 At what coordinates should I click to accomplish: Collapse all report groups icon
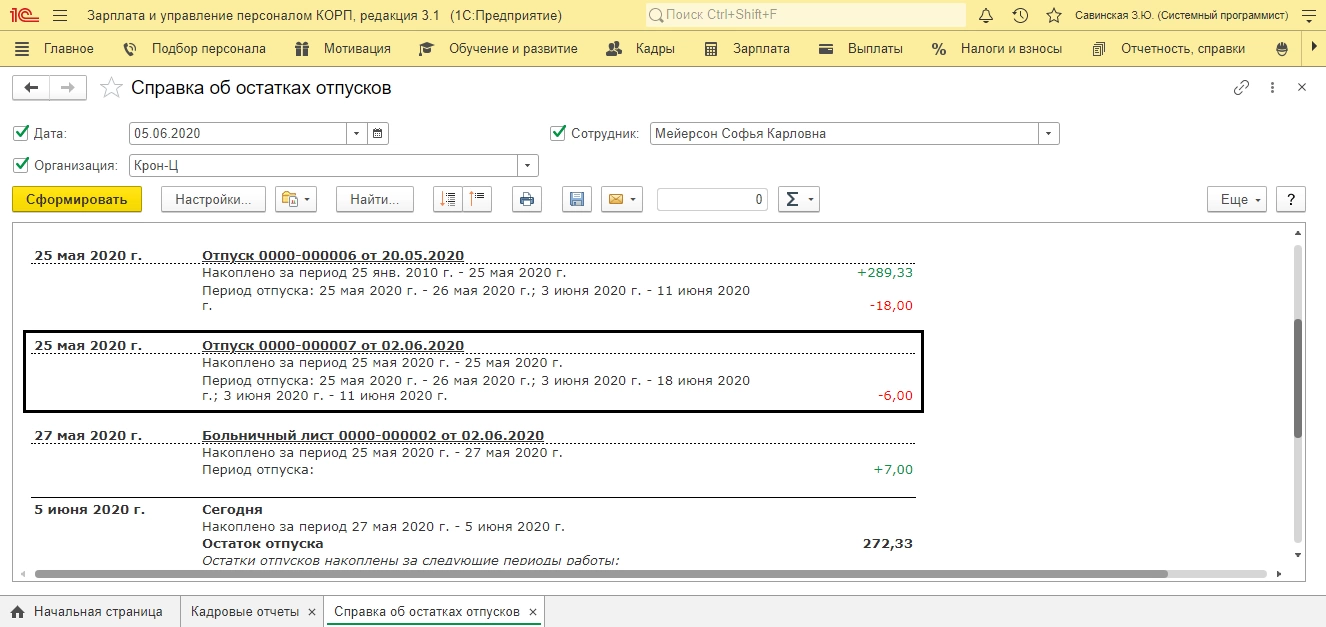[477, 199]
